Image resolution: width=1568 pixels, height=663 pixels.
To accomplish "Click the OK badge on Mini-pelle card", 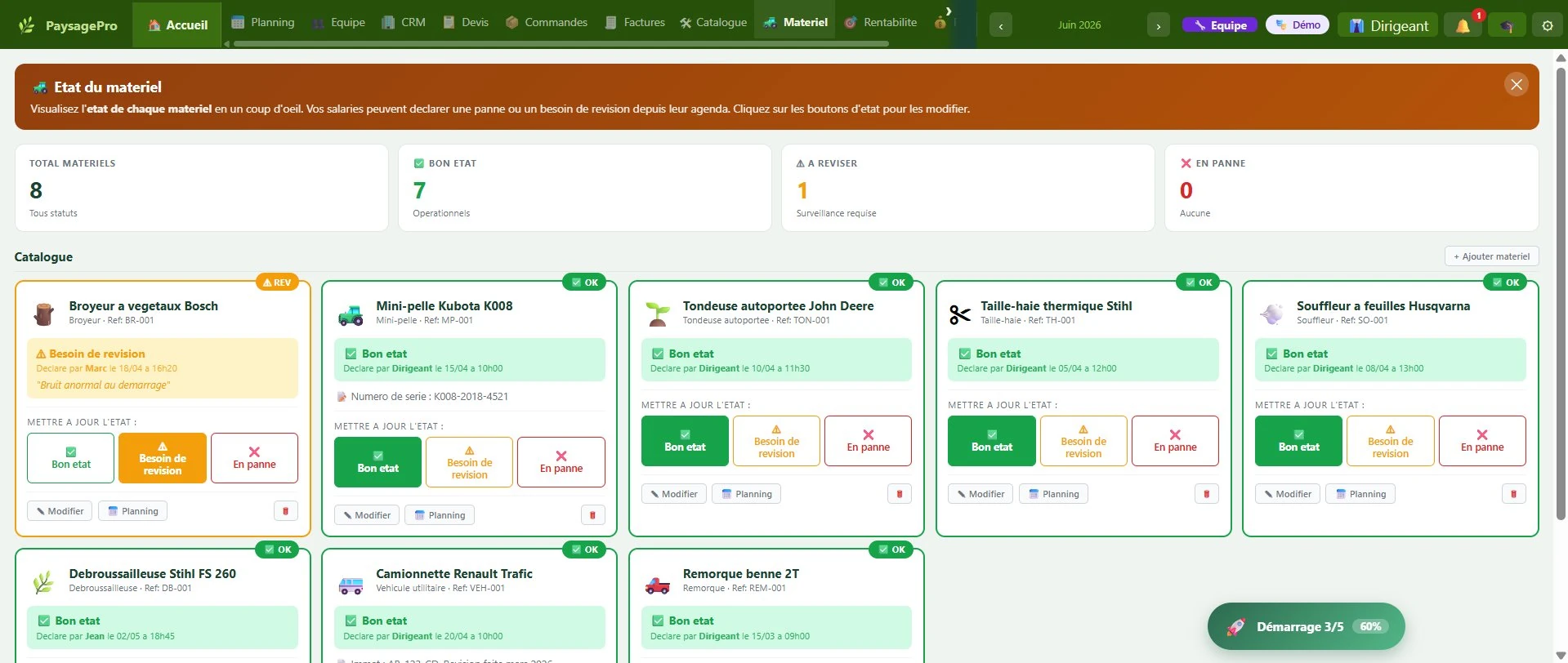I will coord(584,283).
